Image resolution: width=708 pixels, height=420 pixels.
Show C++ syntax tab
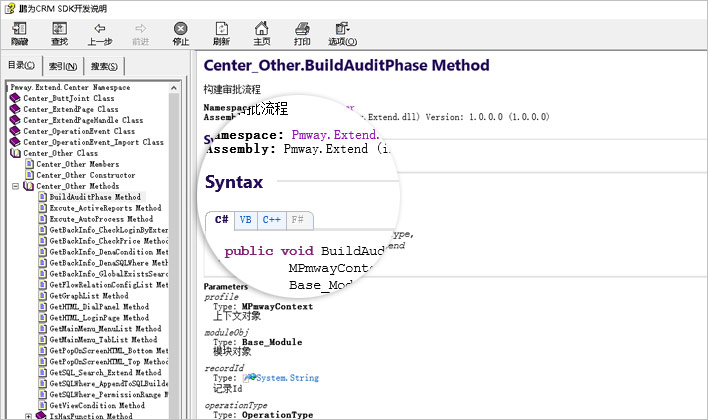271,219
